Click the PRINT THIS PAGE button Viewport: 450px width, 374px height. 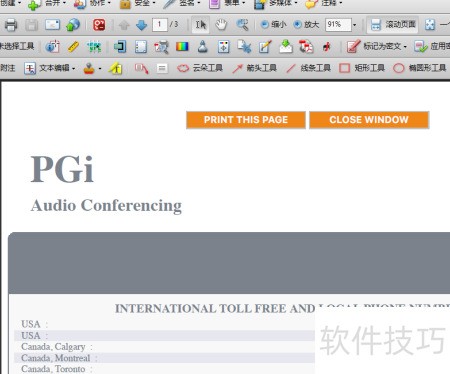[x=246, y=120]
